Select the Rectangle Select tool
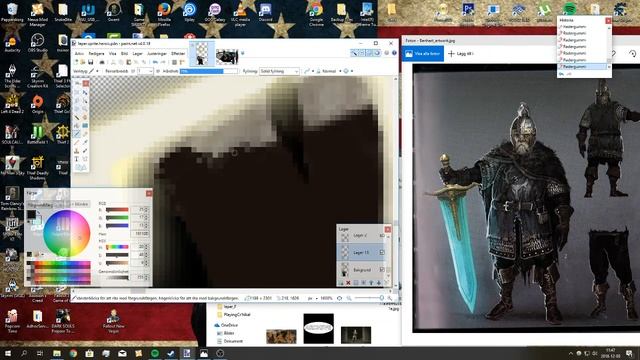640x360 pixels. (76, 92)
